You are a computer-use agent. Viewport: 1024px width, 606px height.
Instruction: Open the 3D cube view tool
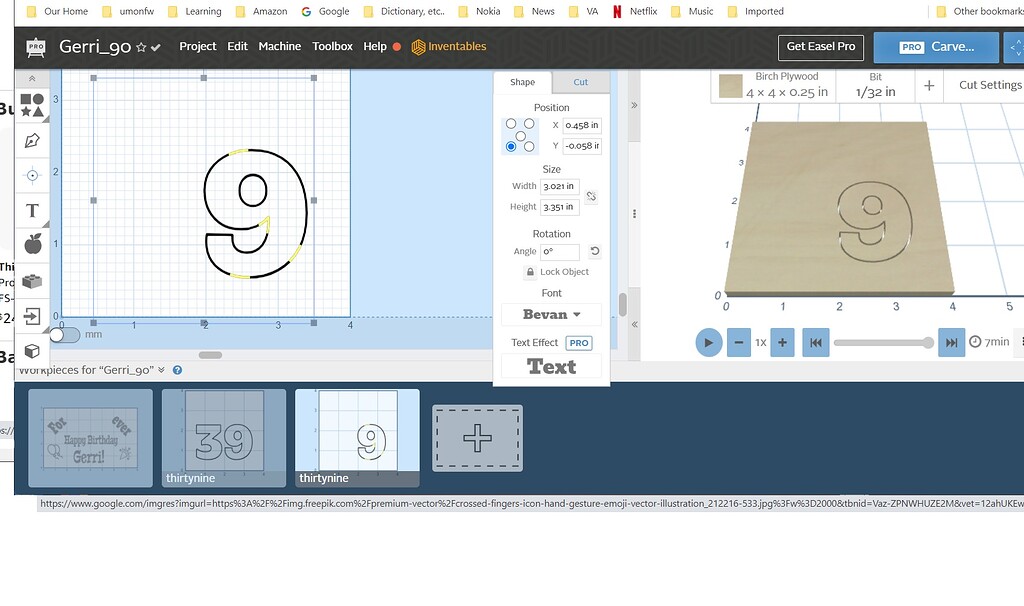[32, 349]
